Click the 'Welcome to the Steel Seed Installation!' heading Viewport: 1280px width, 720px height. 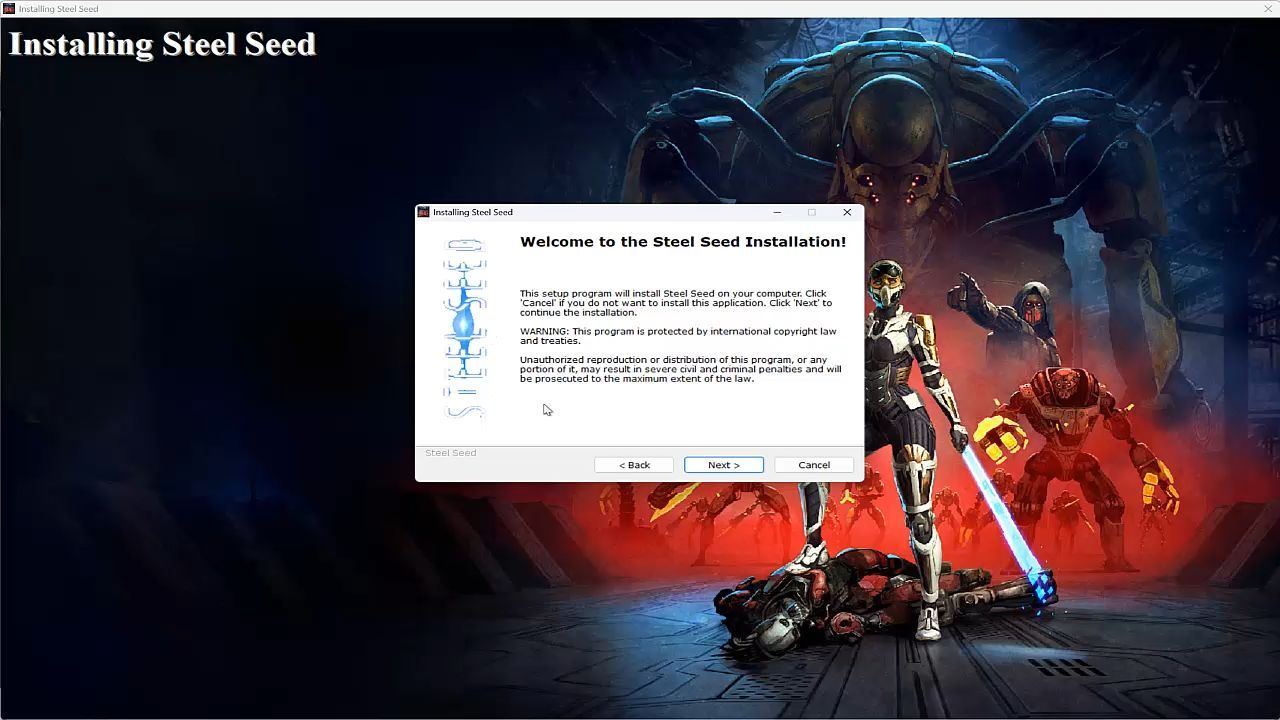tap(683, 242)
